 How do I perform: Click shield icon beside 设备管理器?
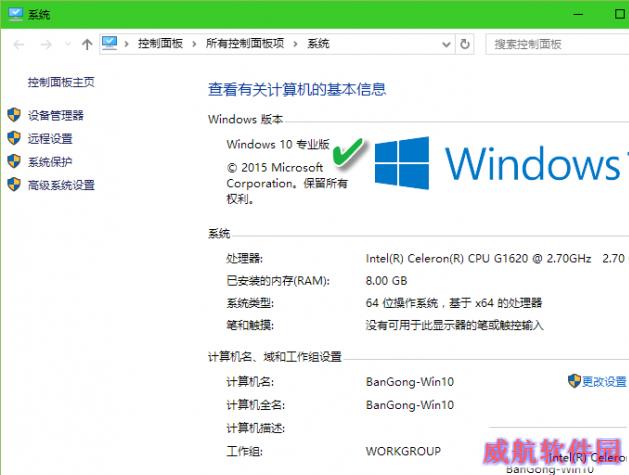click(14, 115)
